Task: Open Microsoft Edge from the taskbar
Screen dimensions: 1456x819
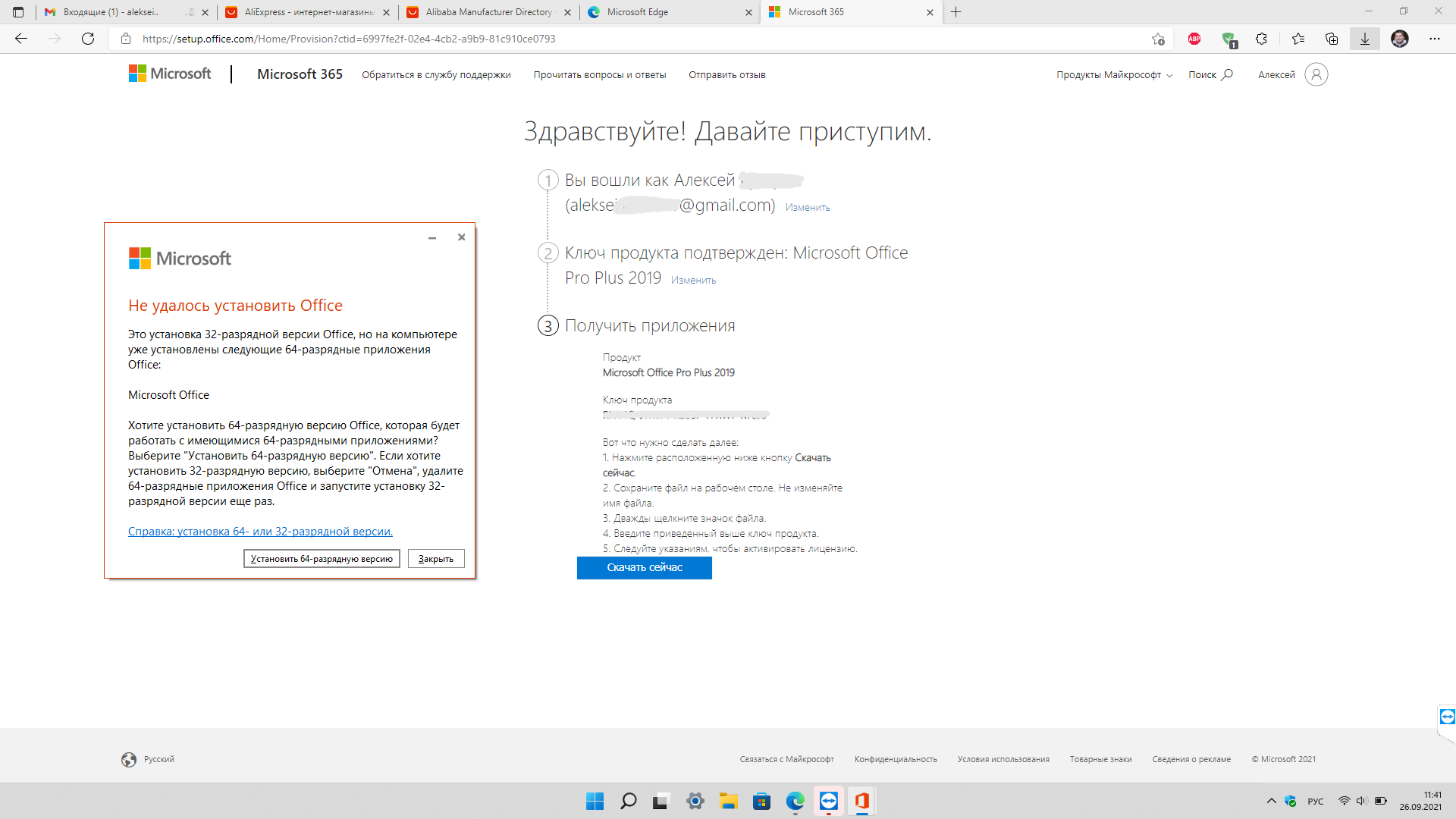Action: (795, 801)
